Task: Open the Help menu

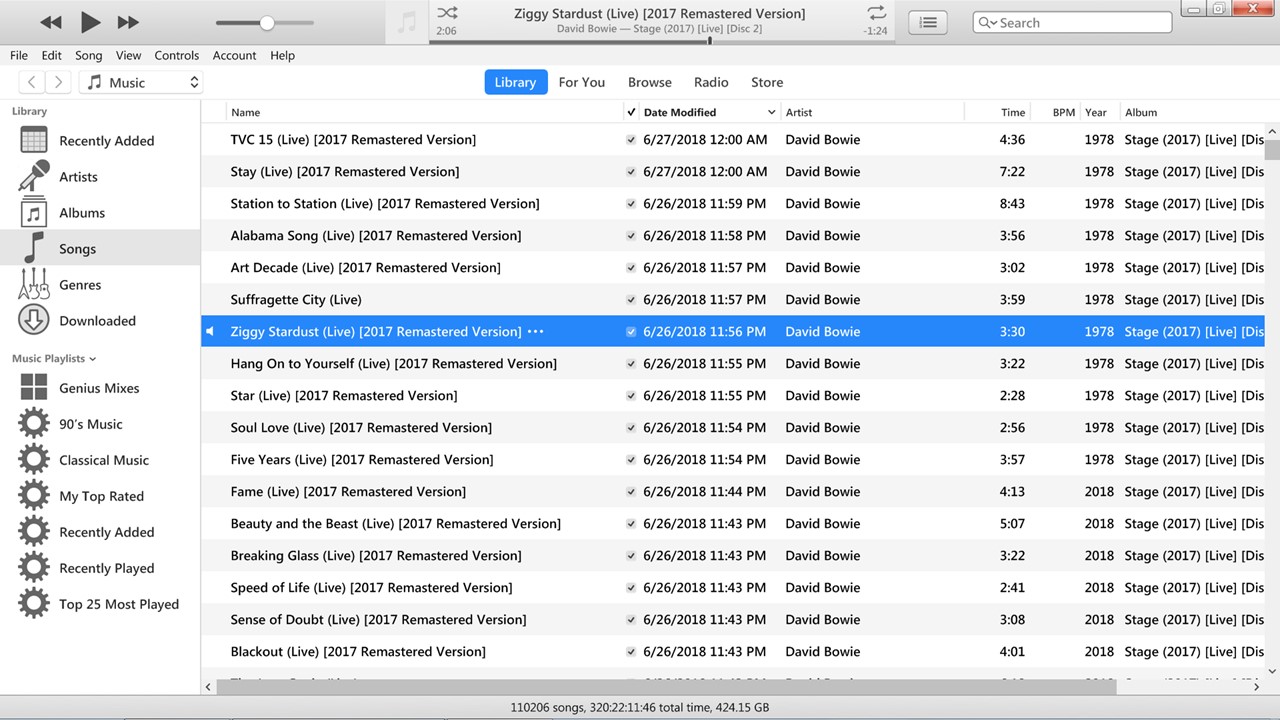Action: [282, 55]
